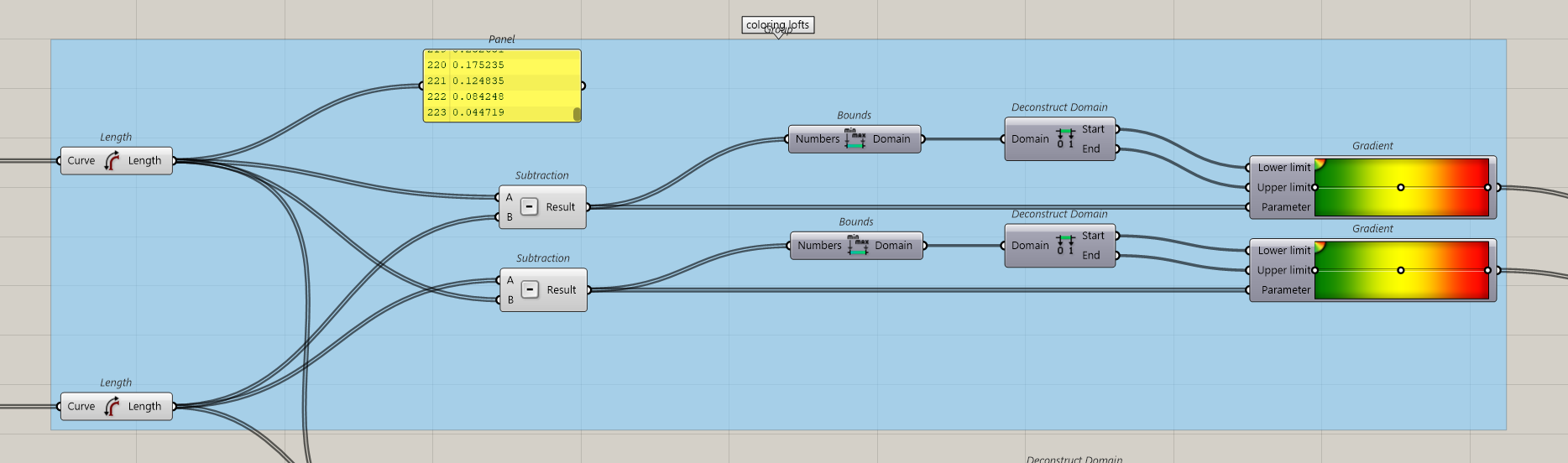Click the scrollbar thumb in the yellow Panel

coord(577,114)
